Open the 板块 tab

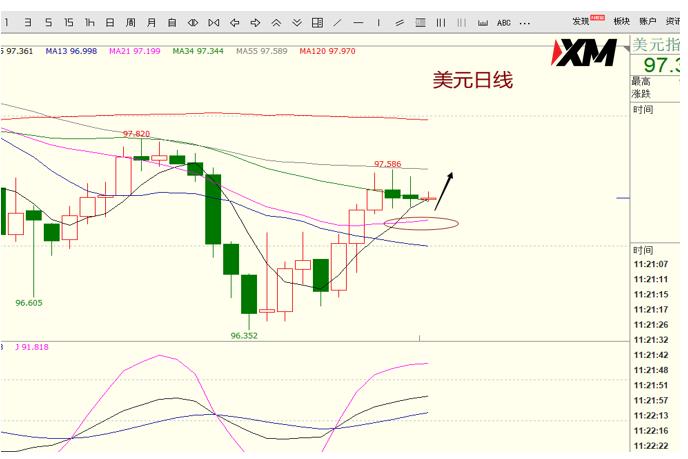(x=621, y=21)
